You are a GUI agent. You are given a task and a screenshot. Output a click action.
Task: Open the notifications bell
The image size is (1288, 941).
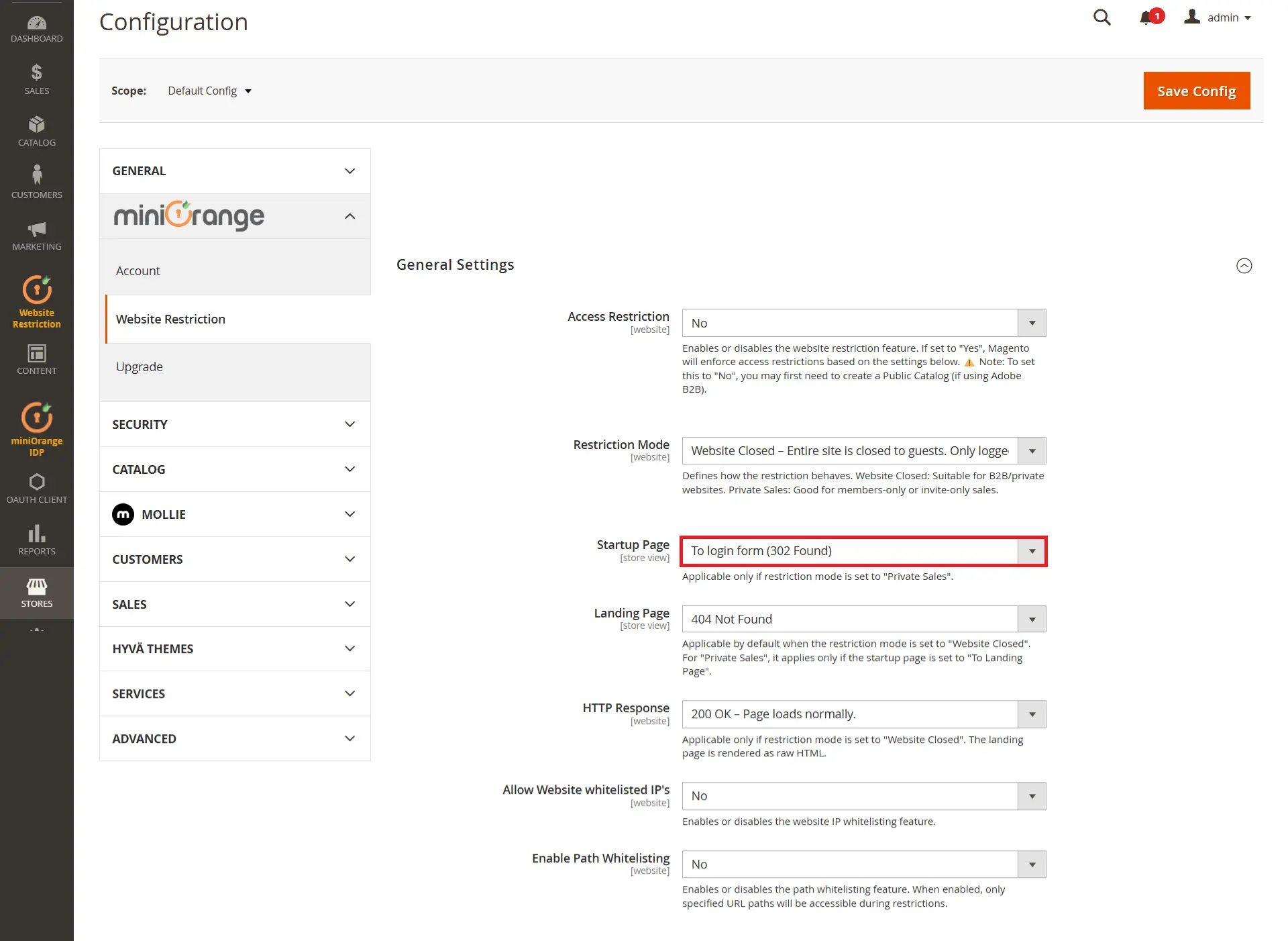click(x=1148, y=17)
